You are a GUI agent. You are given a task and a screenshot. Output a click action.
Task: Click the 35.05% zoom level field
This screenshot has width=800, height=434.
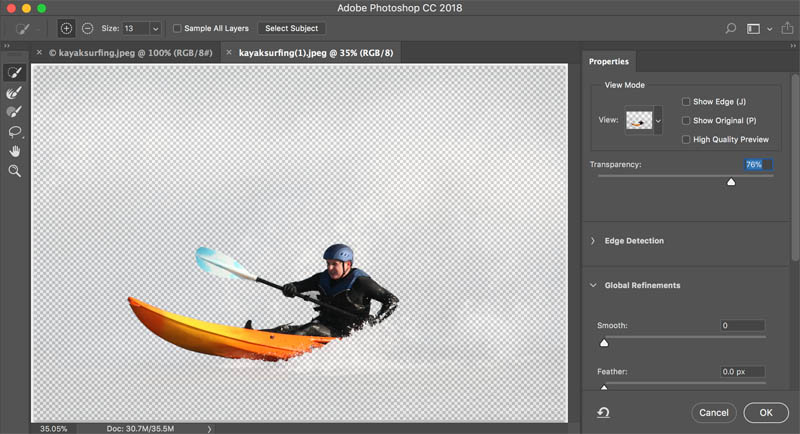point(54,429)
